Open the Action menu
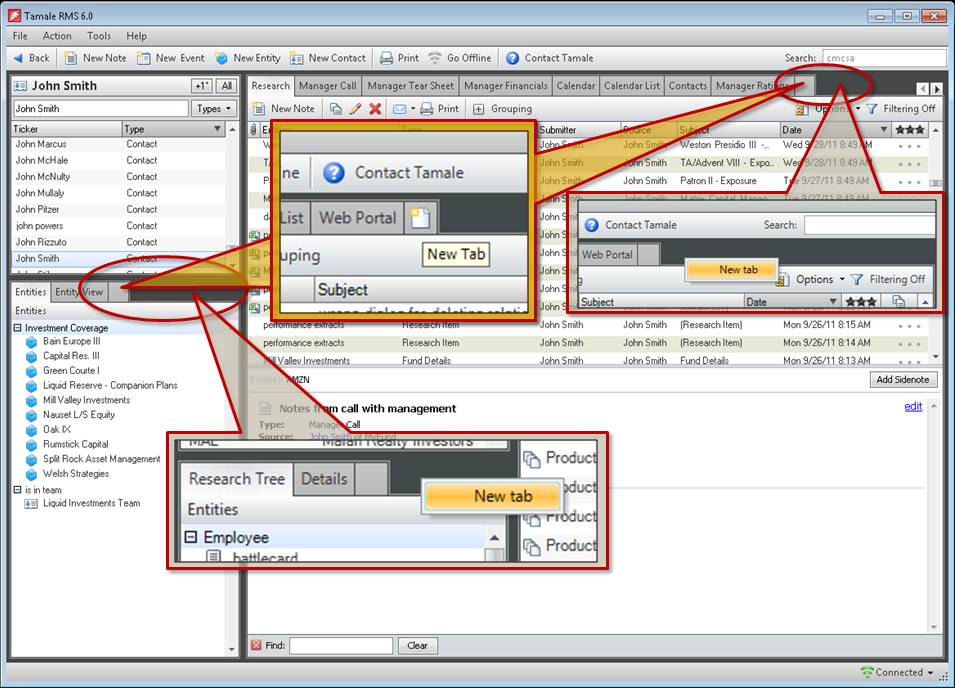Screen dimensions: 955x688 (57, 36)
